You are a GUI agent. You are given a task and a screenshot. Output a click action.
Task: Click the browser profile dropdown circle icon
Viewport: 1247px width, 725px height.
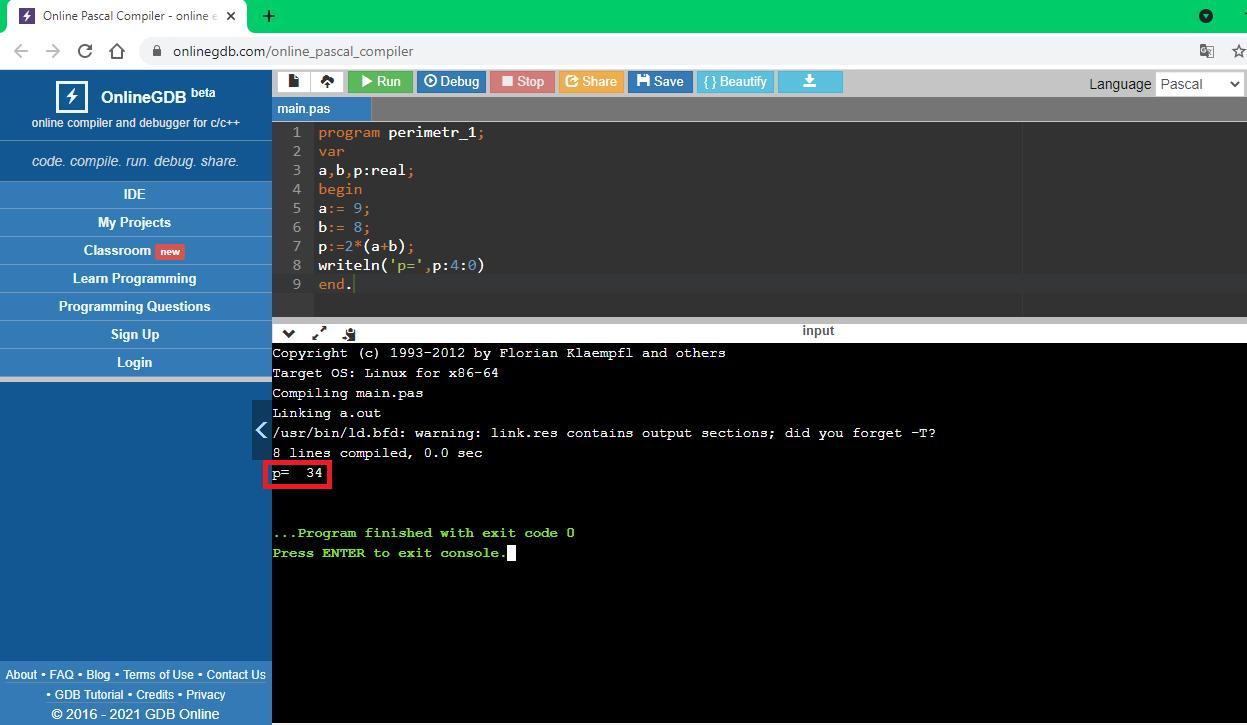pyautogui.click(x=1206, y=16)
